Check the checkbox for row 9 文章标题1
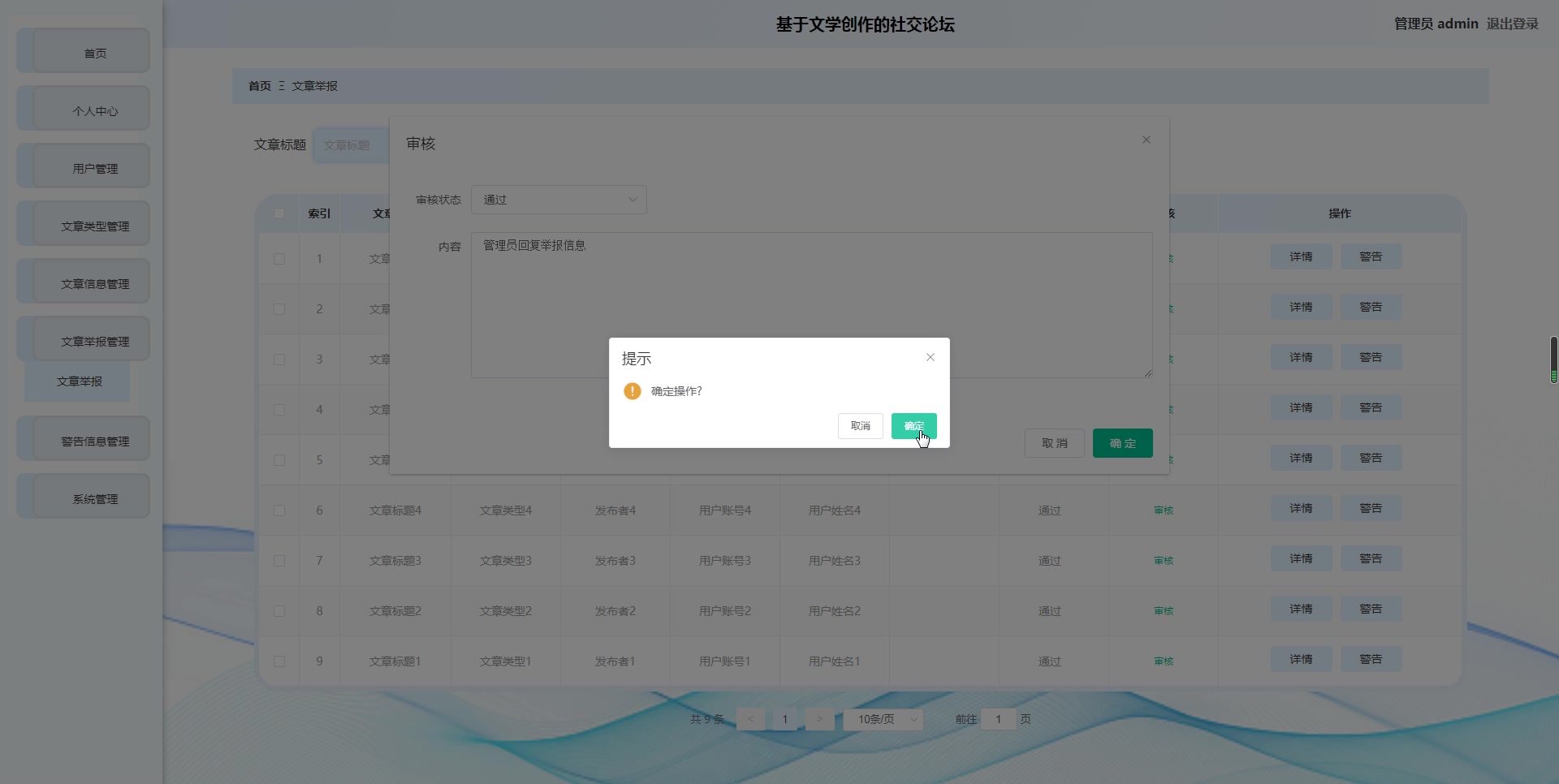 click(279, 661)
